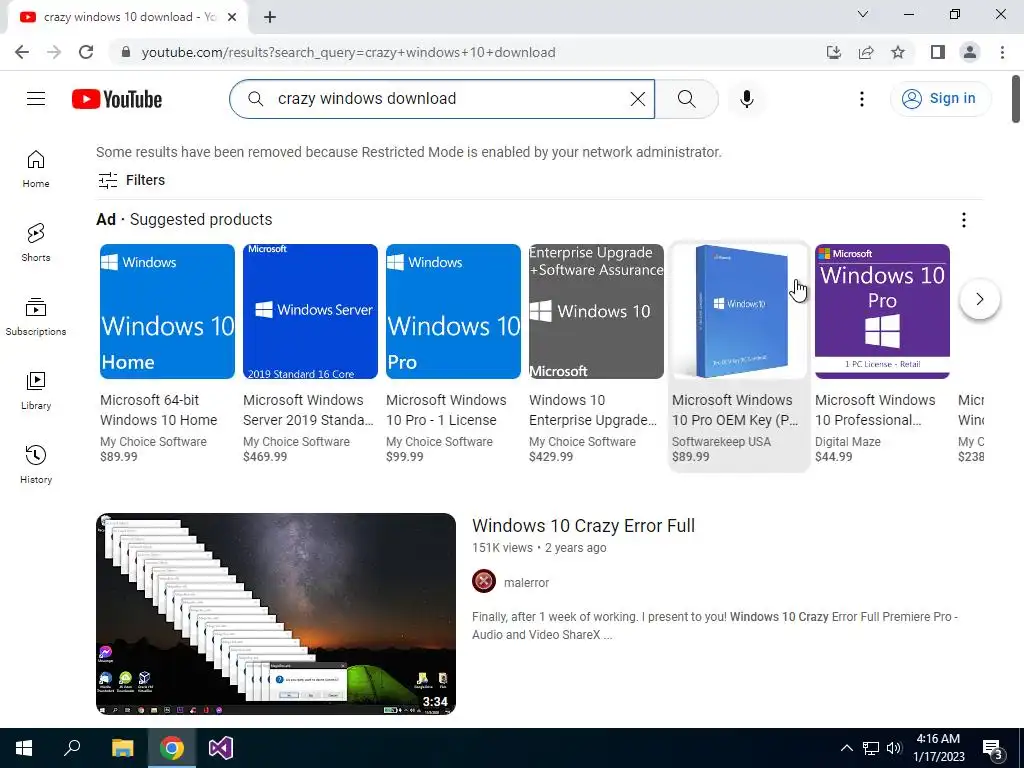Open History in the sidebar

click(36, 464)
